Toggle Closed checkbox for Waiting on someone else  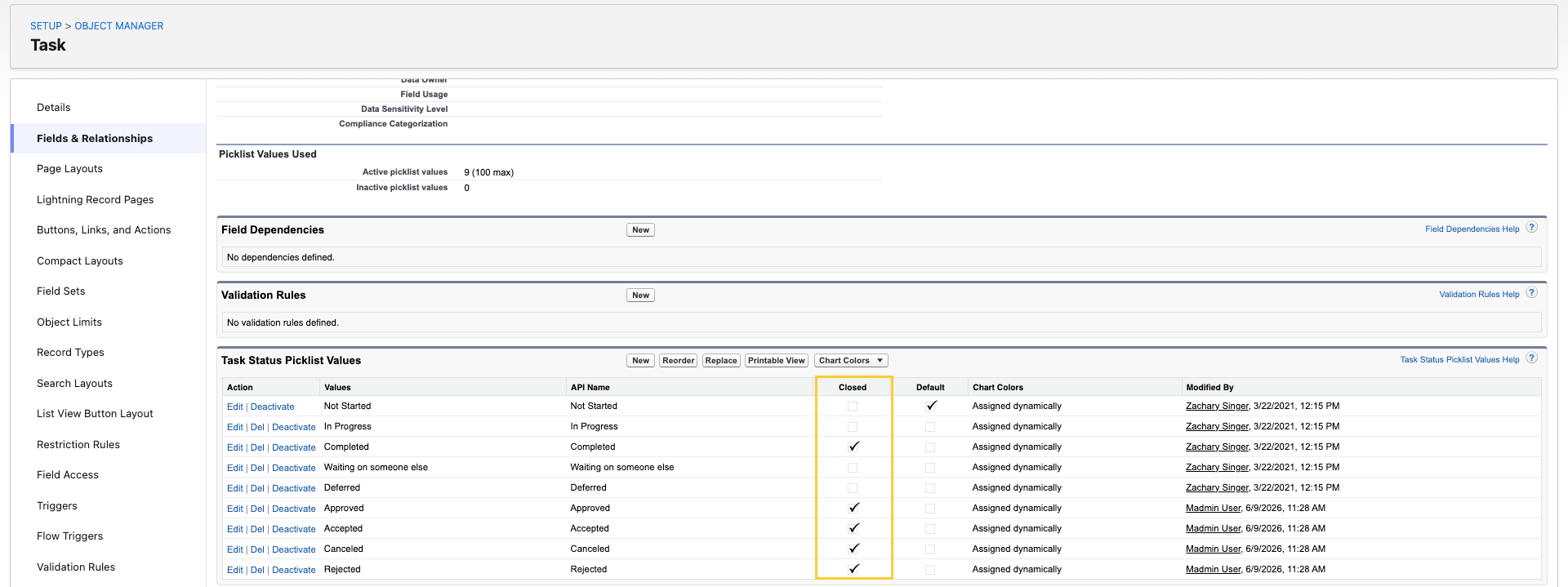853,468
